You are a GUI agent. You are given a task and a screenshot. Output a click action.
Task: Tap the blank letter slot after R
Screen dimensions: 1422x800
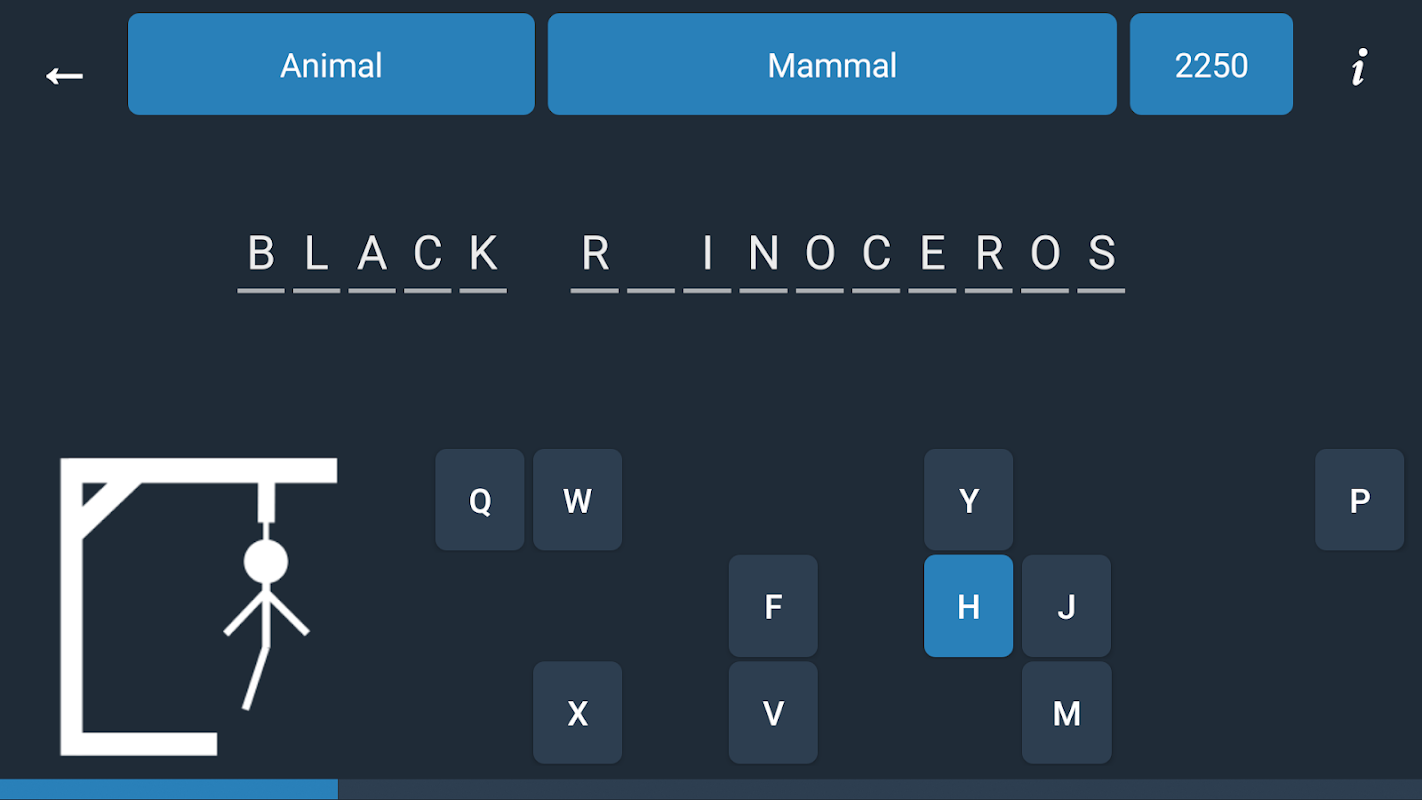pyautogui.click(x=651, y=262)
